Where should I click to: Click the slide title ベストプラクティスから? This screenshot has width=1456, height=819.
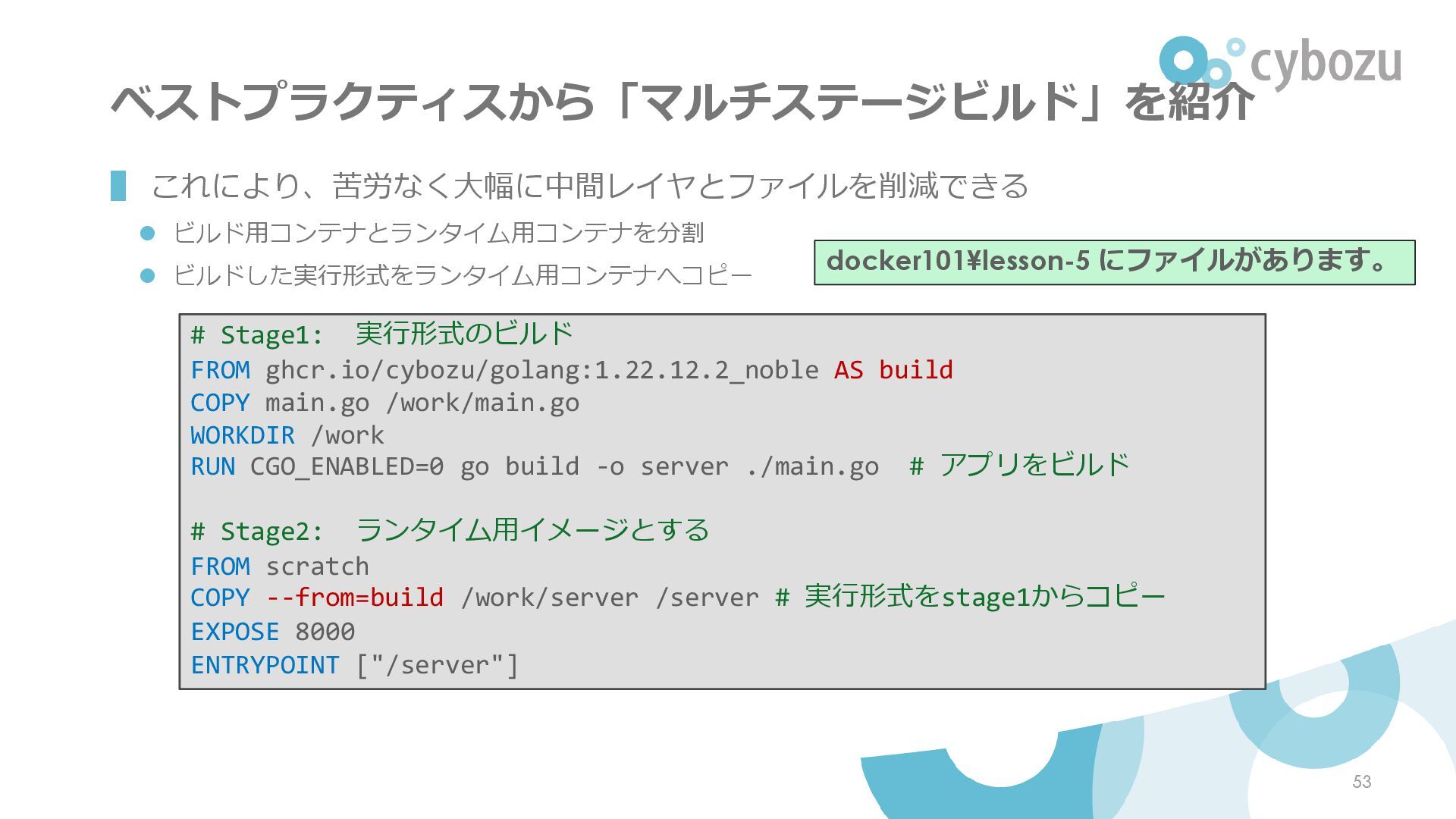pos(682,102)
